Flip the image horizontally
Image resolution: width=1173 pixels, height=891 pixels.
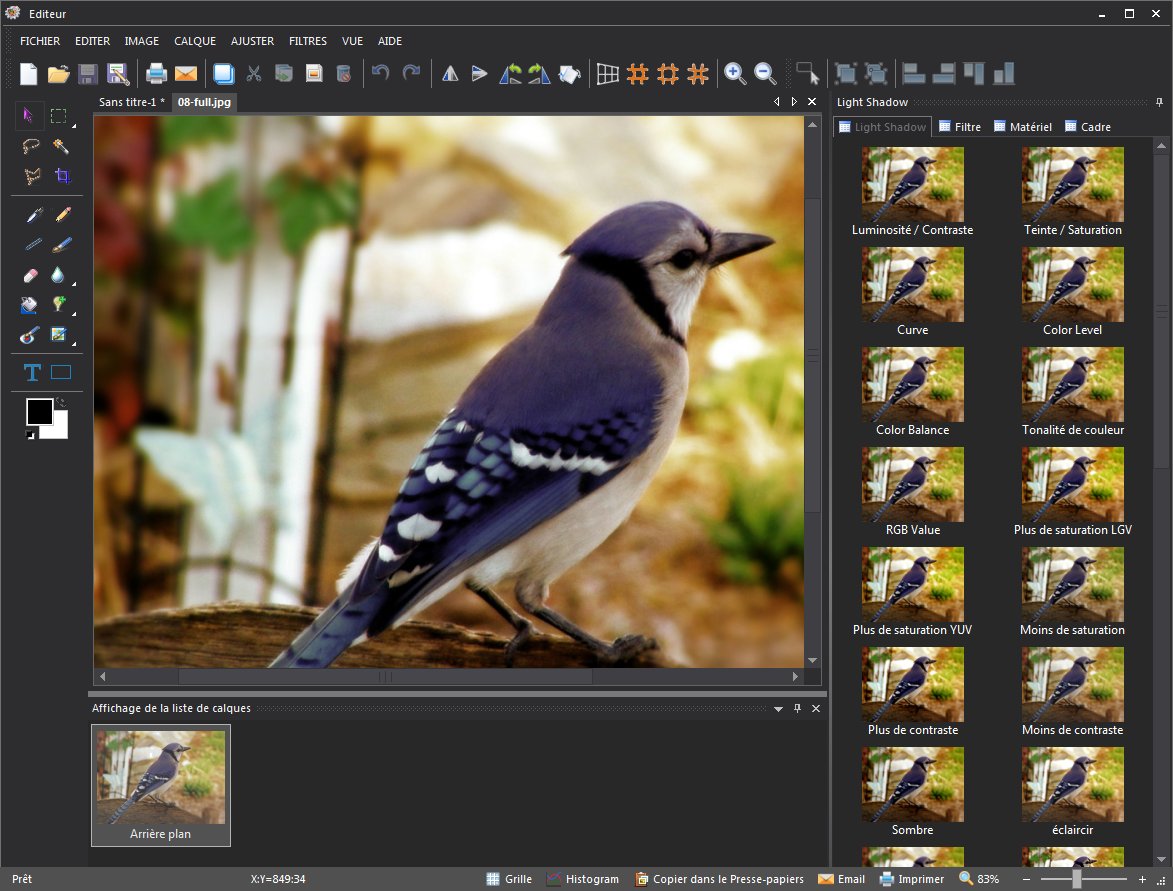point(450,73)
